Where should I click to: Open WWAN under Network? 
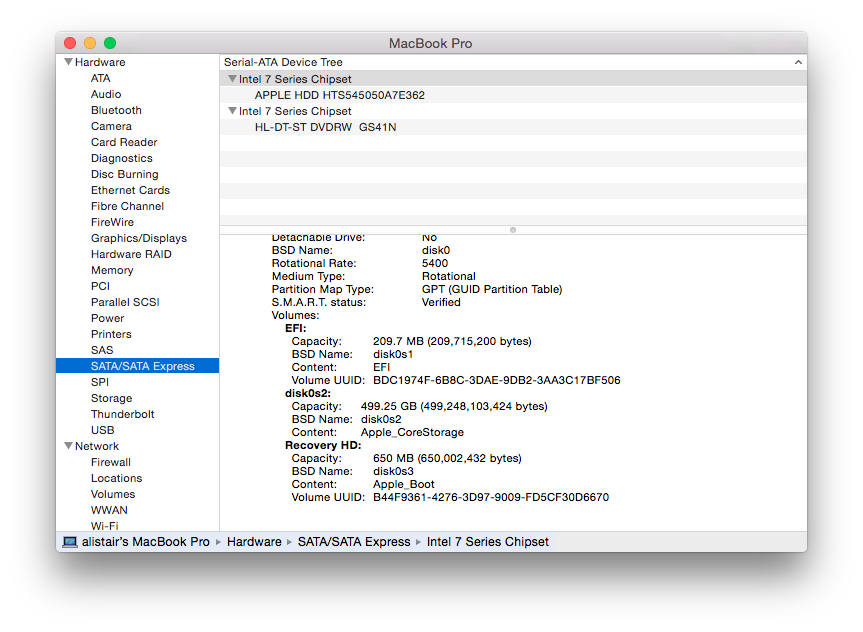click(x=109, y=510)
